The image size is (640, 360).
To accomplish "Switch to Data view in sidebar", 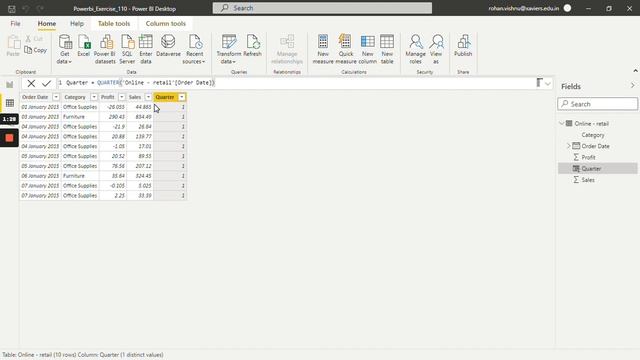I will (9, 103).
